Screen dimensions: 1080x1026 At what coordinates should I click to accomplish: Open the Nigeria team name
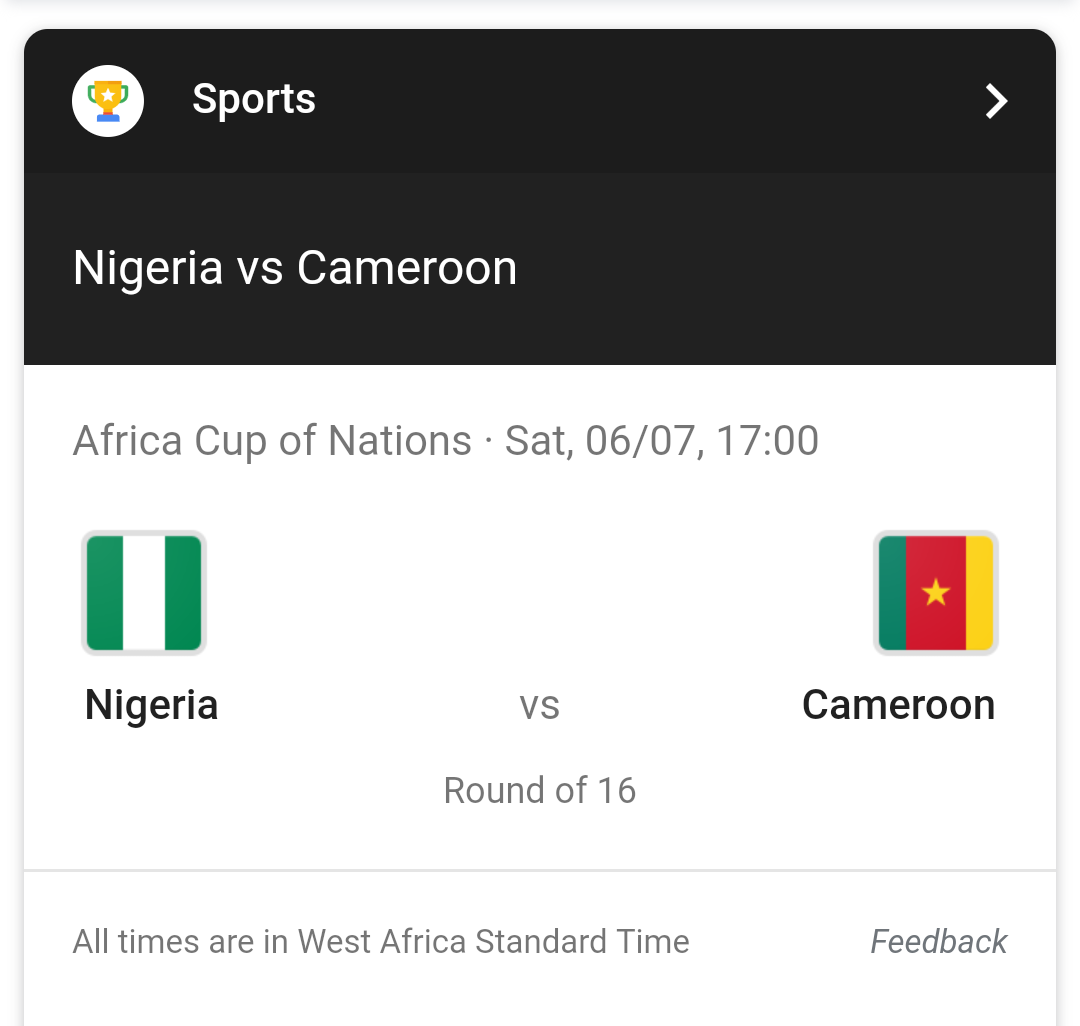[x=151, y=705]
